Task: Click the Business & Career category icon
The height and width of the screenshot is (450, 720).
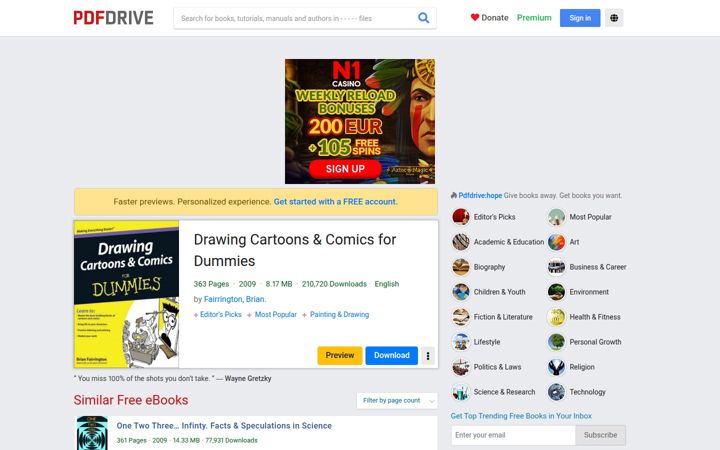Action: coord(556,267)
